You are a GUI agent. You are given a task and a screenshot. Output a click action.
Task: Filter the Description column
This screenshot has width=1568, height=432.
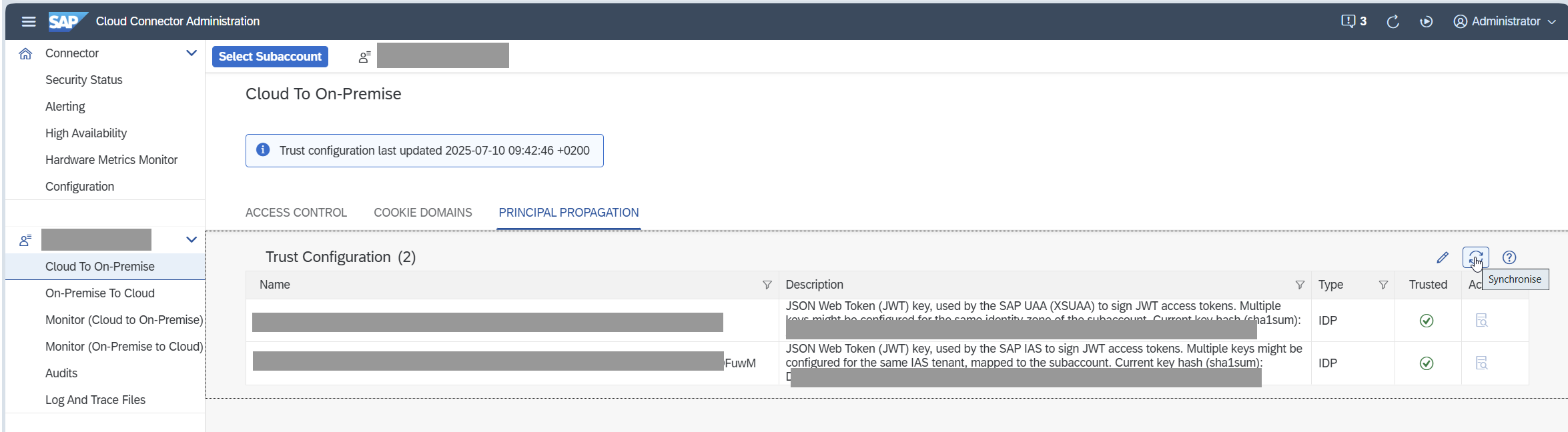pyautogui.click(x=1300, y=285)
